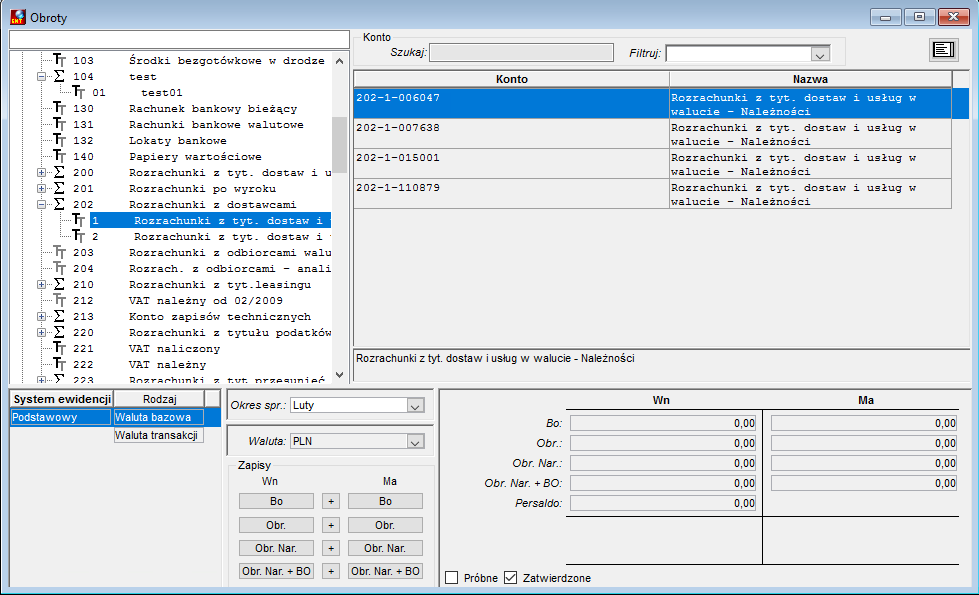Uncheck the Zatwierdzone checkbox
The height and width of the screenshot is (595, 979).
click(x=510, y=578)
